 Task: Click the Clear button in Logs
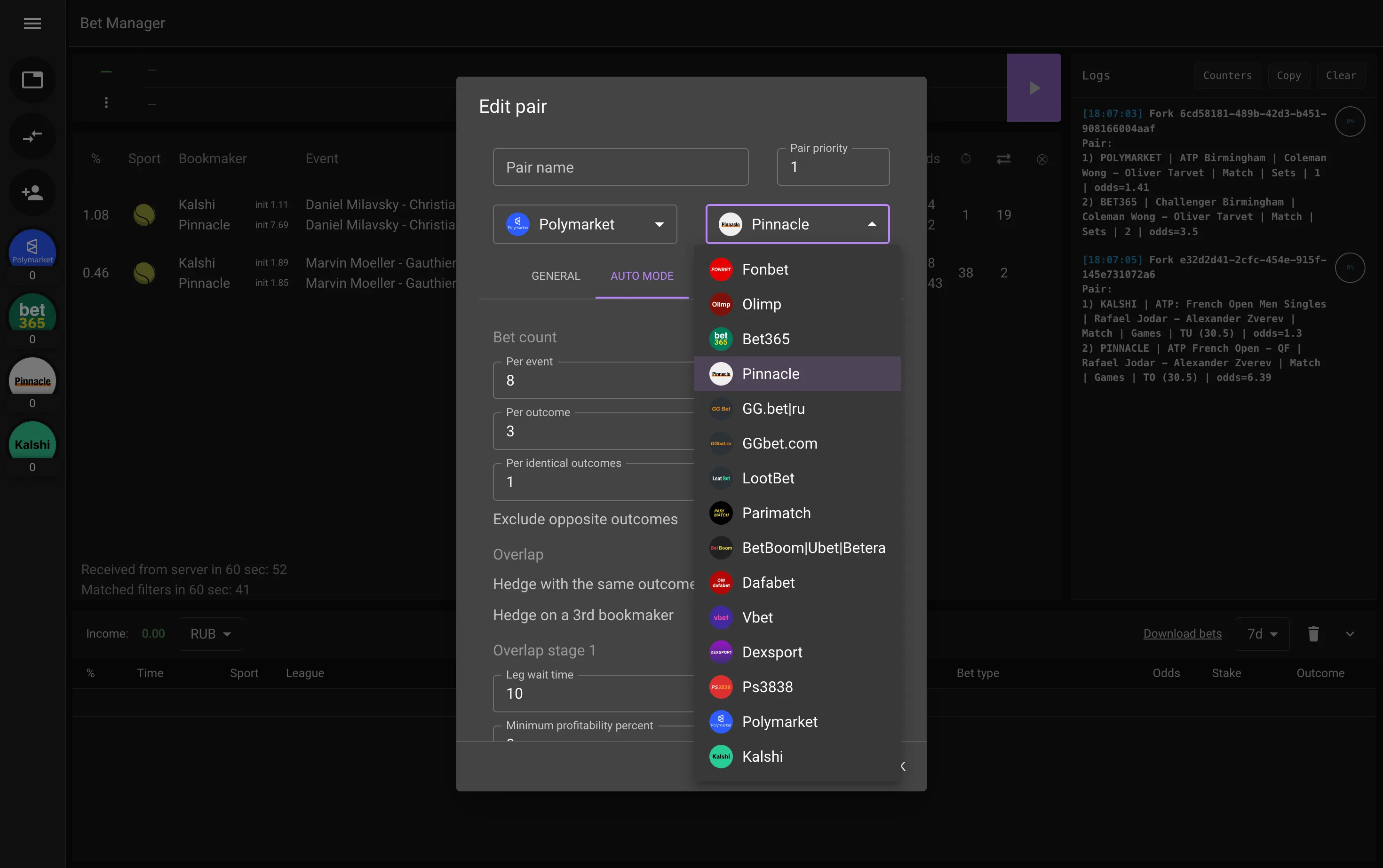pos(1341,75)
